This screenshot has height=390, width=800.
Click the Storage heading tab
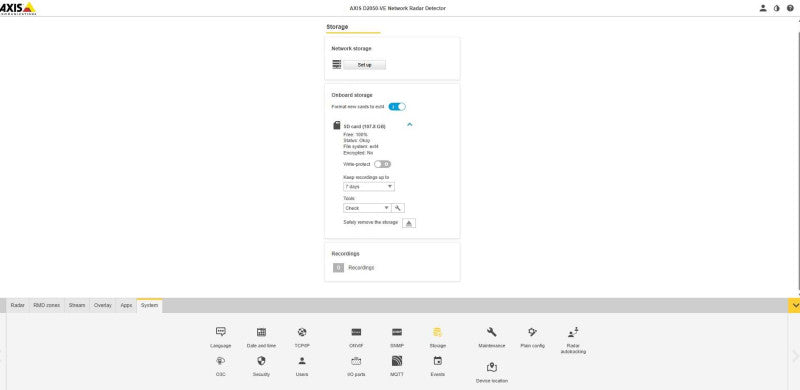click(x=337, y=27)
